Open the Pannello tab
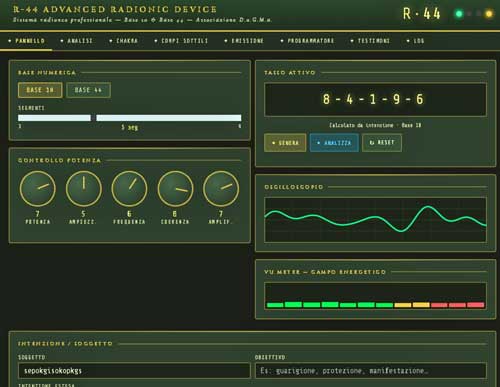The width and height of the screenshot is (500, 387). pos(26,41)
